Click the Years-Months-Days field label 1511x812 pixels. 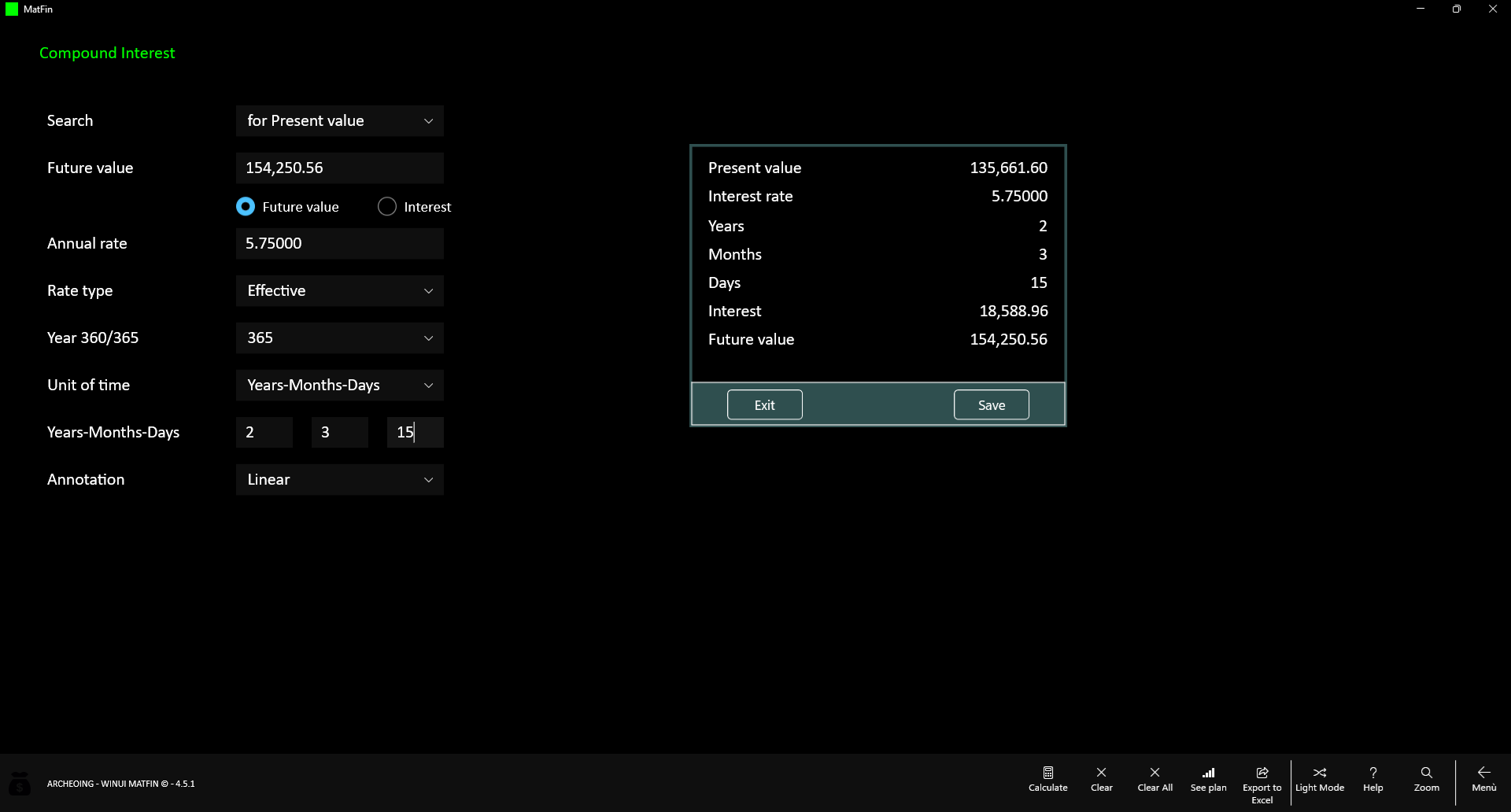pyautogui.click(x=113, y=432)
